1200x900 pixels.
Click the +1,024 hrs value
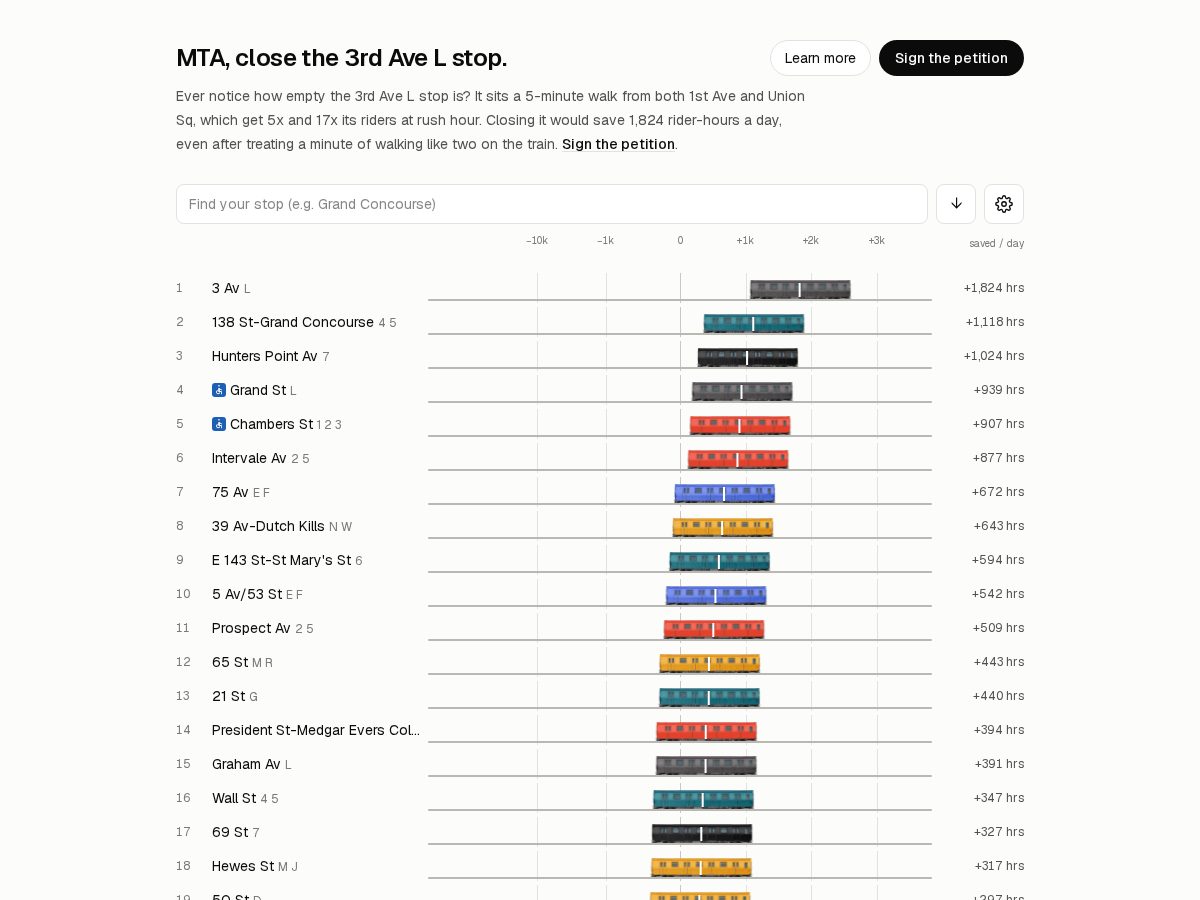(994, 356)
